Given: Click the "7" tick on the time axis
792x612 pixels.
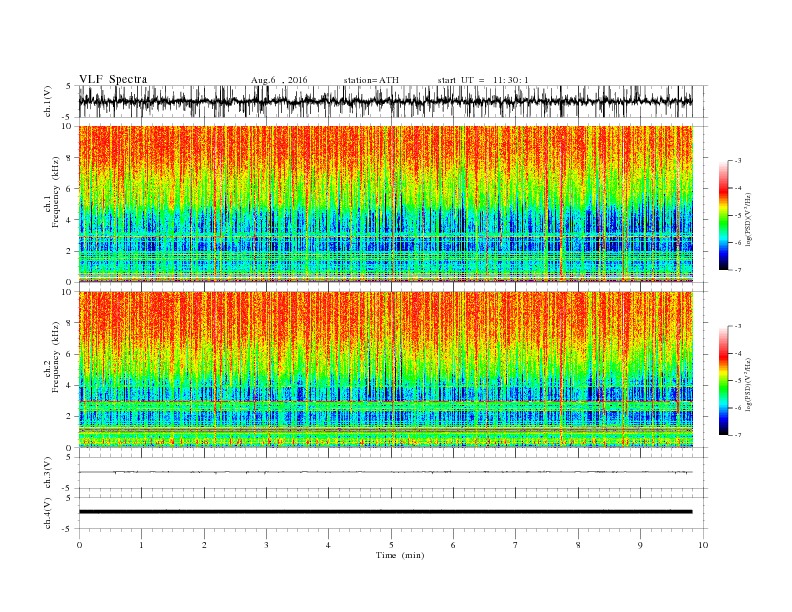Looking at the screenshot, I should point(516,545).
